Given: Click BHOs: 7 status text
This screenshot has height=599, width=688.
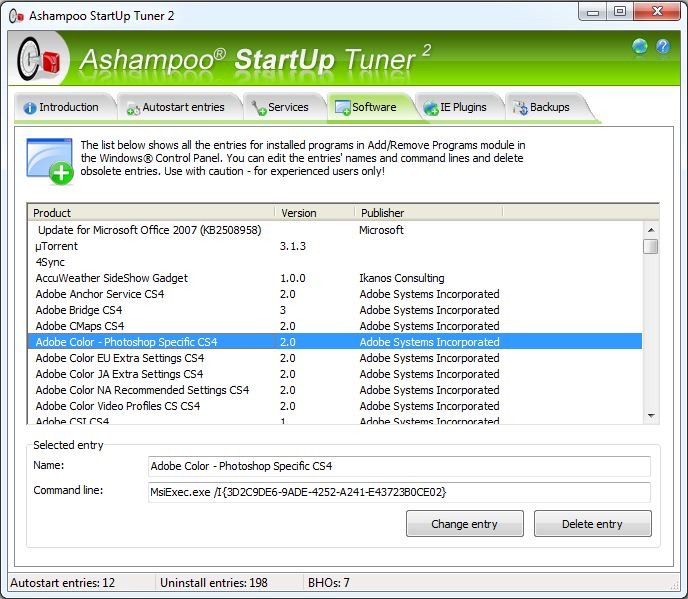Looking at the screenshot, I should coord(329,583).
